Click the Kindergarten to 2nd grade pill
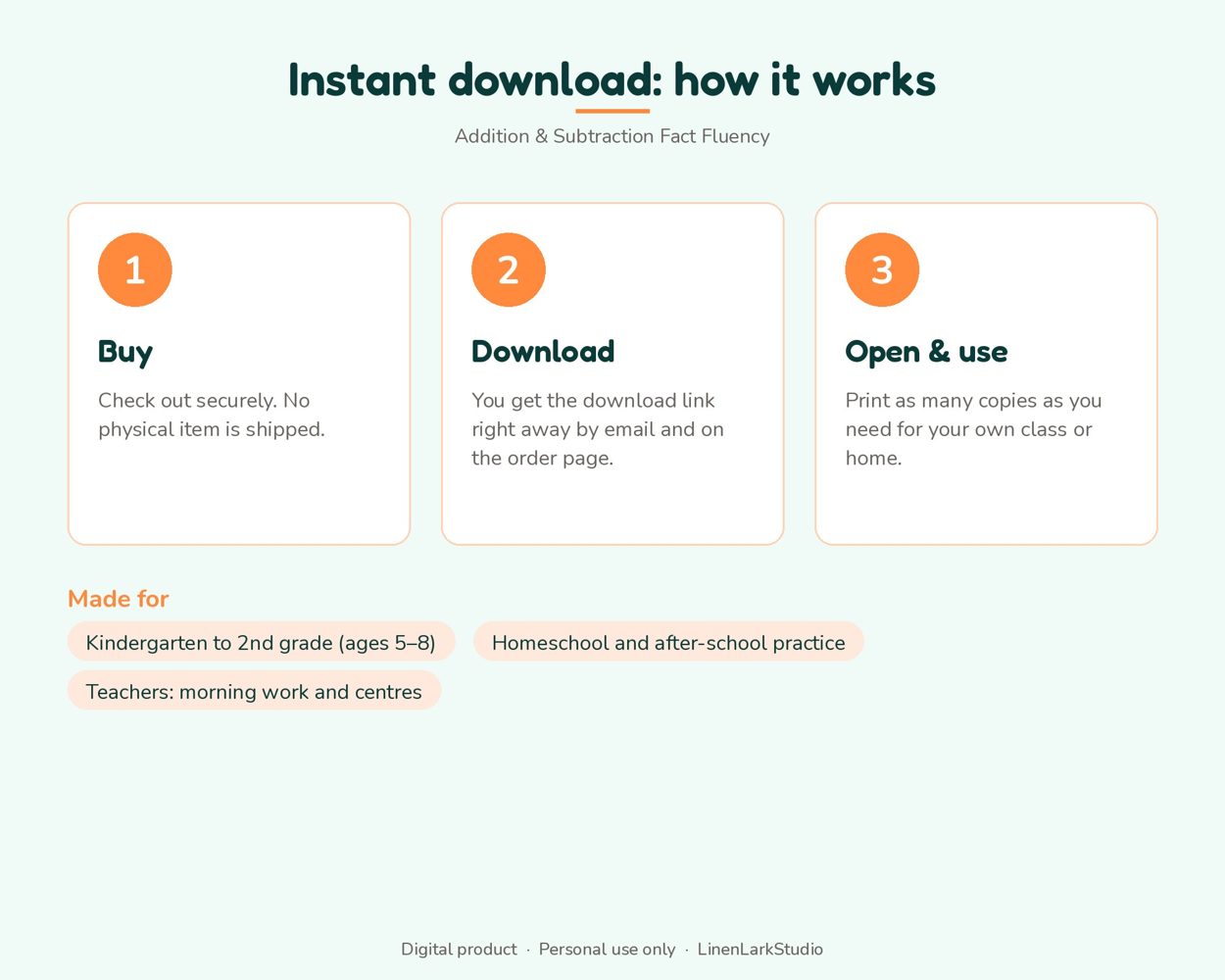Viewport: 1225px width, 980px height. 261,642
